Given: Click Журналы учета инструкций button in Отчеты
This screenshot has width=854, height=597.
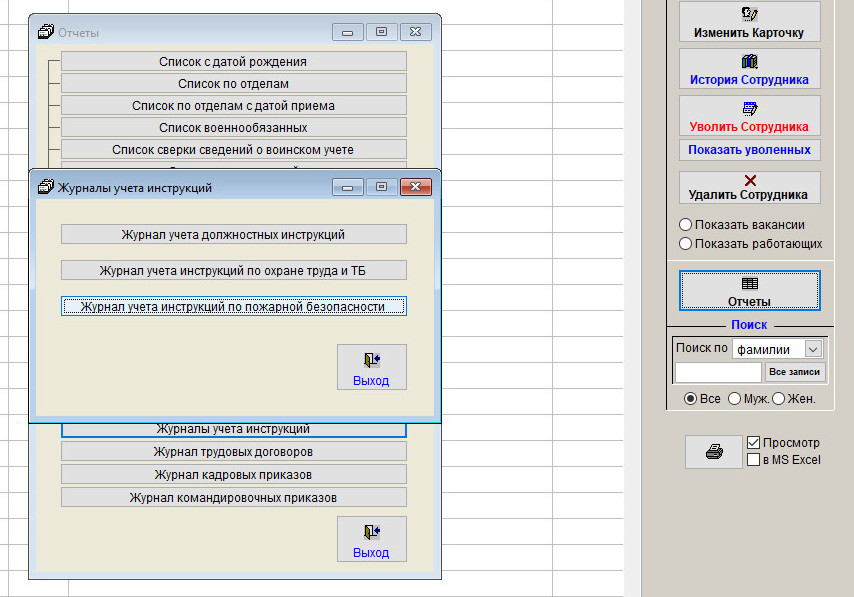Looking at the screenshot, I should (234, 429).
